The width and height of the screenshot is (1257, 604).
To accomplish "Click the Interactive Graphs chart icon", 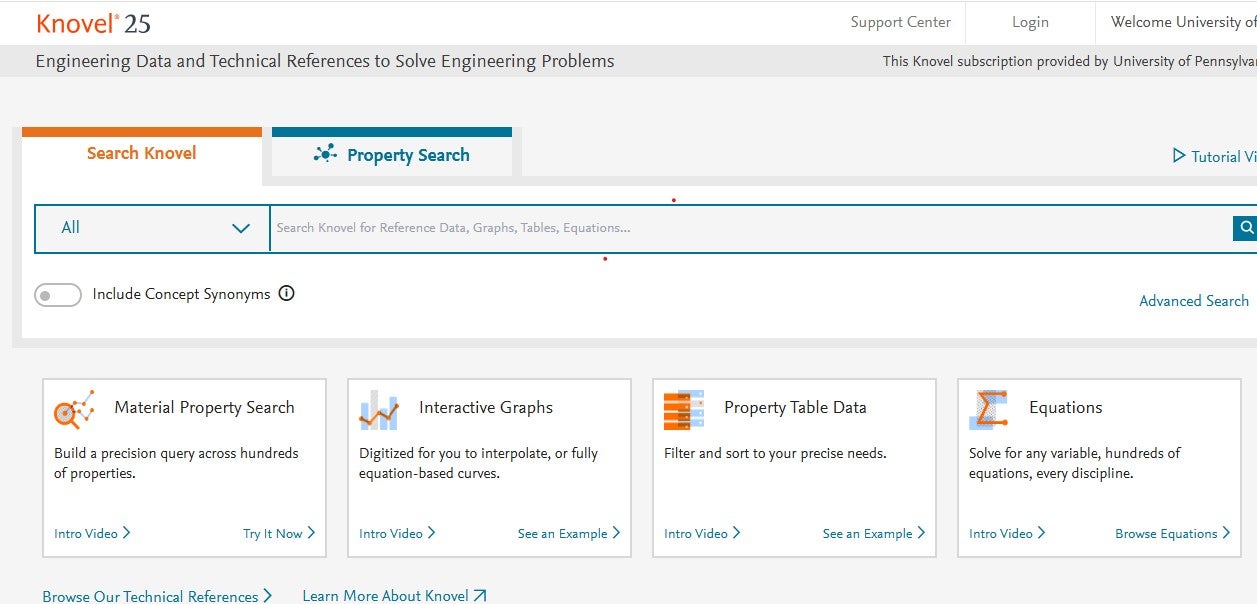I will [378, 409].
